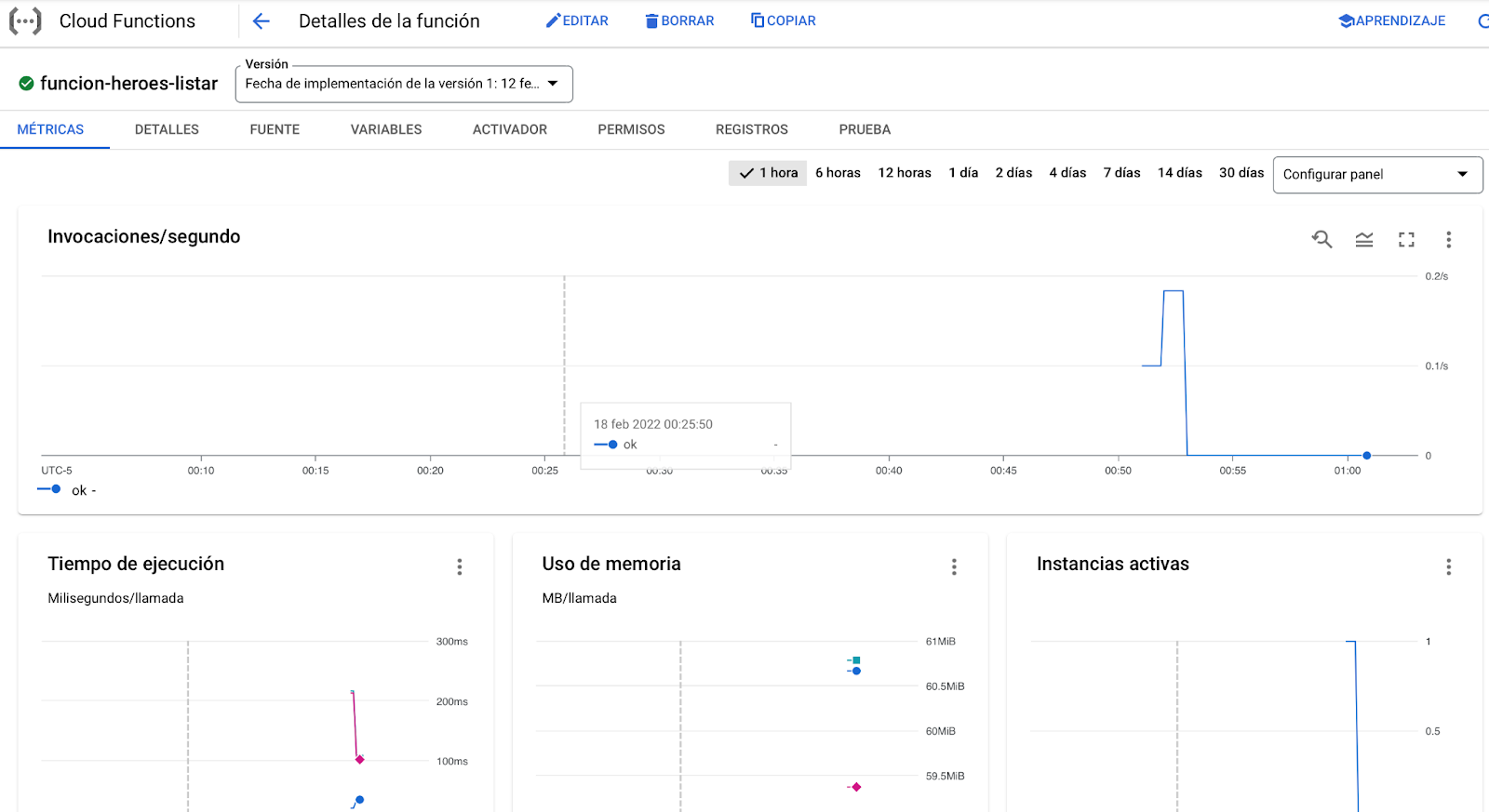Select the 6 horas time range
Image resolution: width=1489 pixels, height=812 pixels.
[838, 173]
